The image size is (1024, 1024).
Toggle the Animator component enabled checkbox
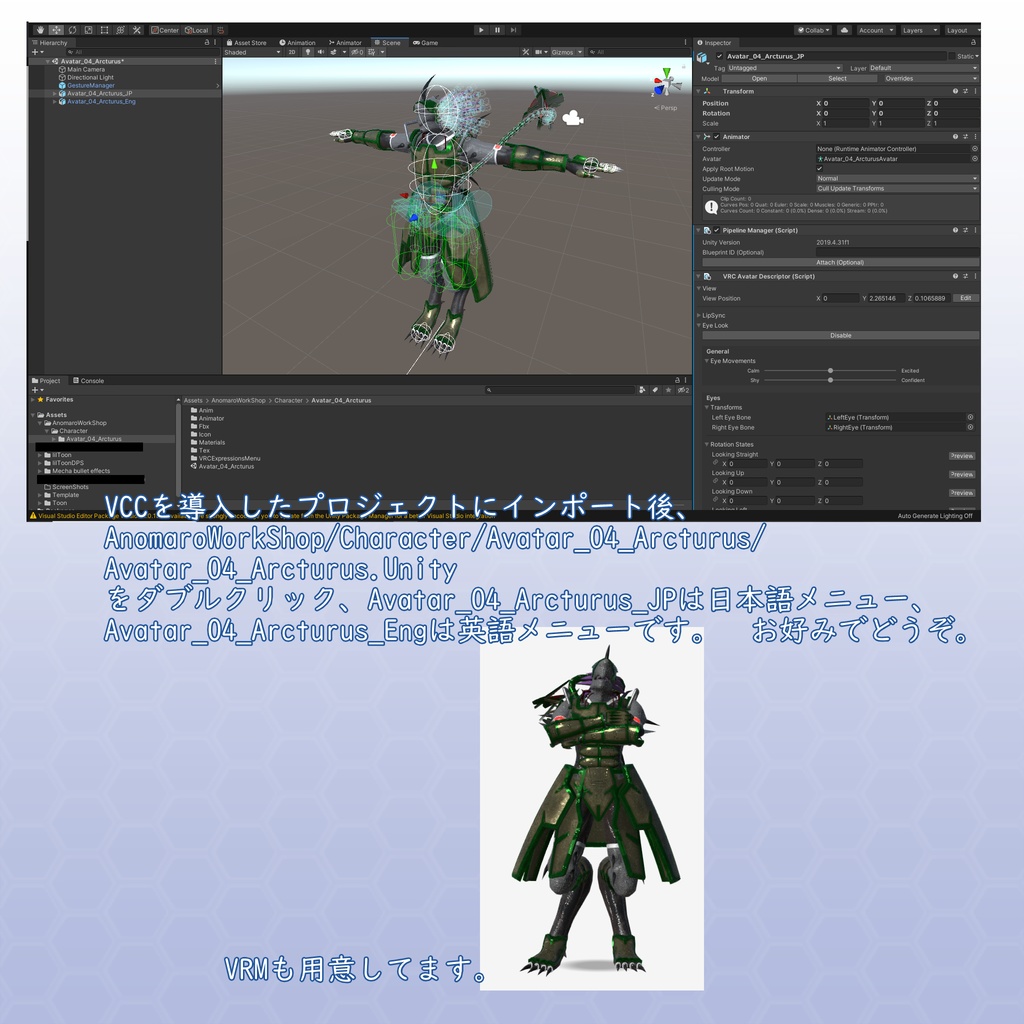716,136
